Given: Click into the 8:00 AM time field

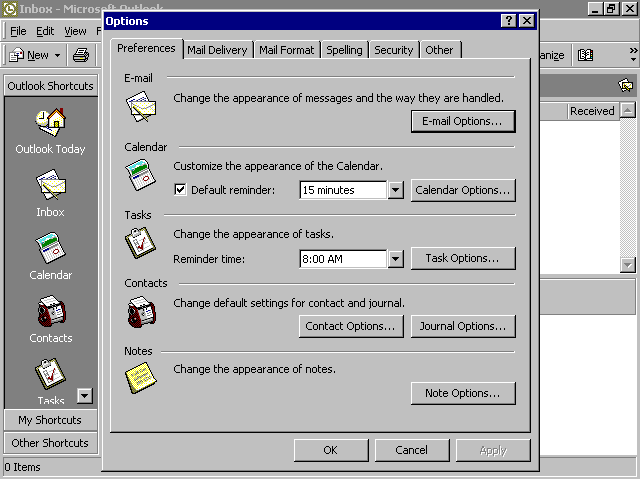Looking at the screenshot, I should (343, 258).
